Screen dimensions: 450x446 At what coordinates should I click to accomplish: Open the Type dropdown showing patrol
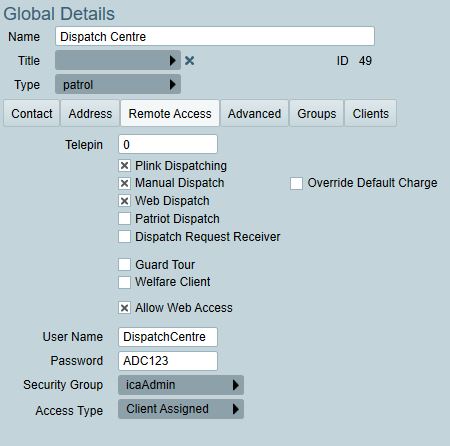(x=118, y=84)
